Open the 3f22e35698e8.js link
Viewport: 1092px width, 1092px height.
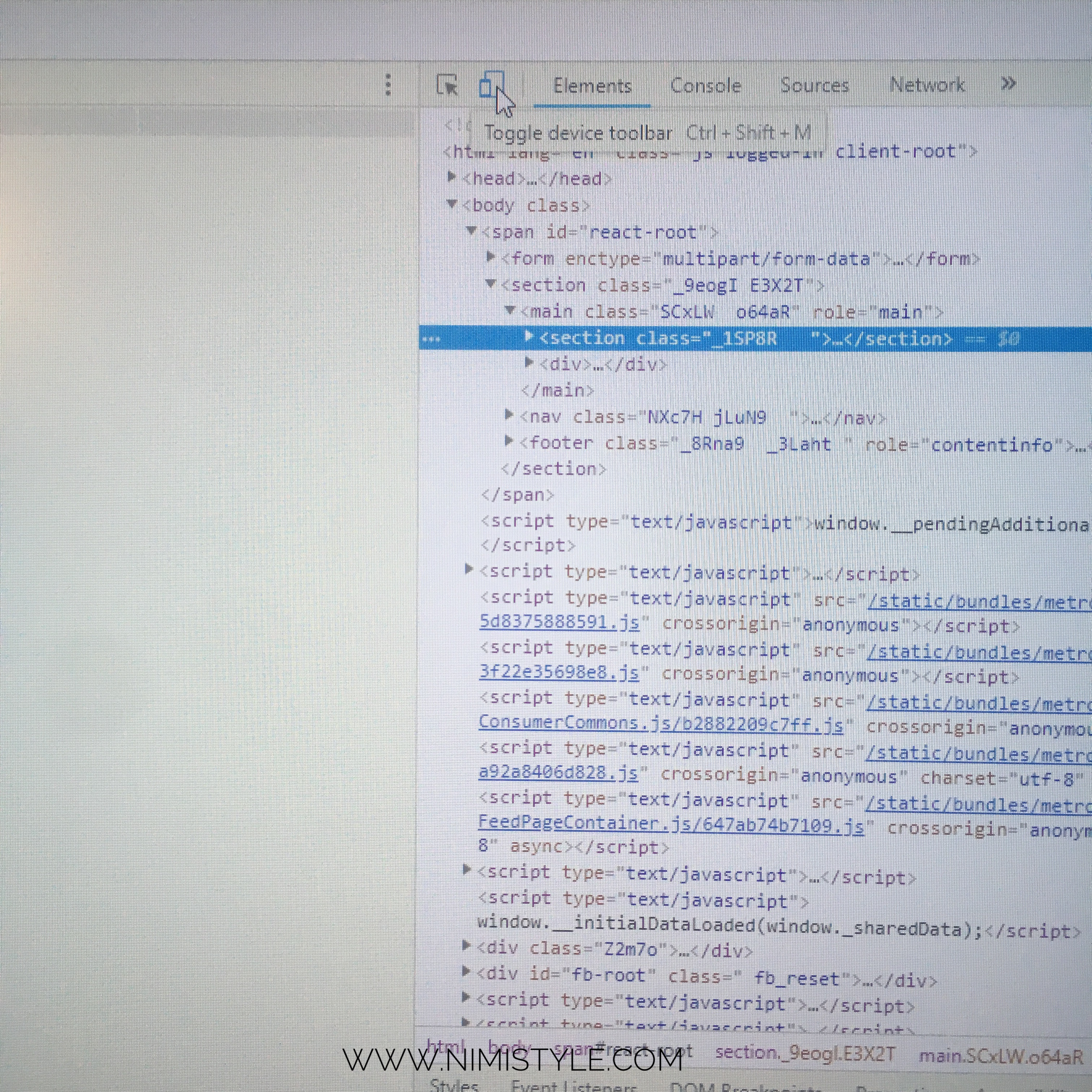tap(559, 673)
